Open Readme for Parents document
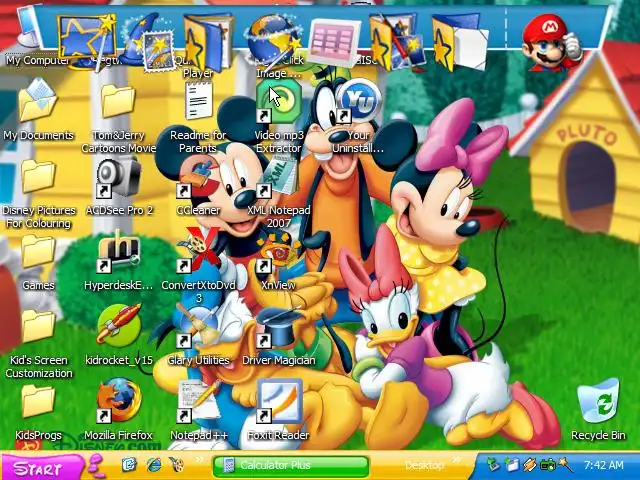The image size is (640, 480). [198, 100]
